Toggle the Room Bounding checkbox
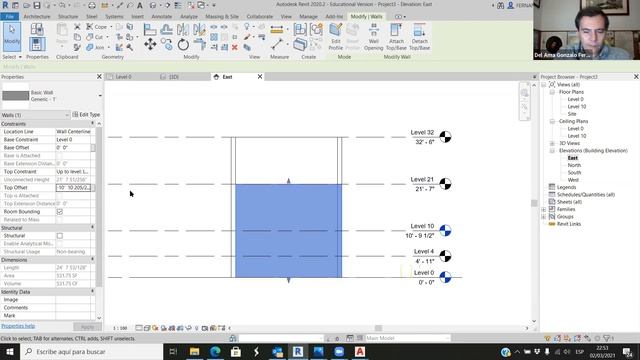Image resolution: width=640 pixels, height=360 pixels. point(60,211)
